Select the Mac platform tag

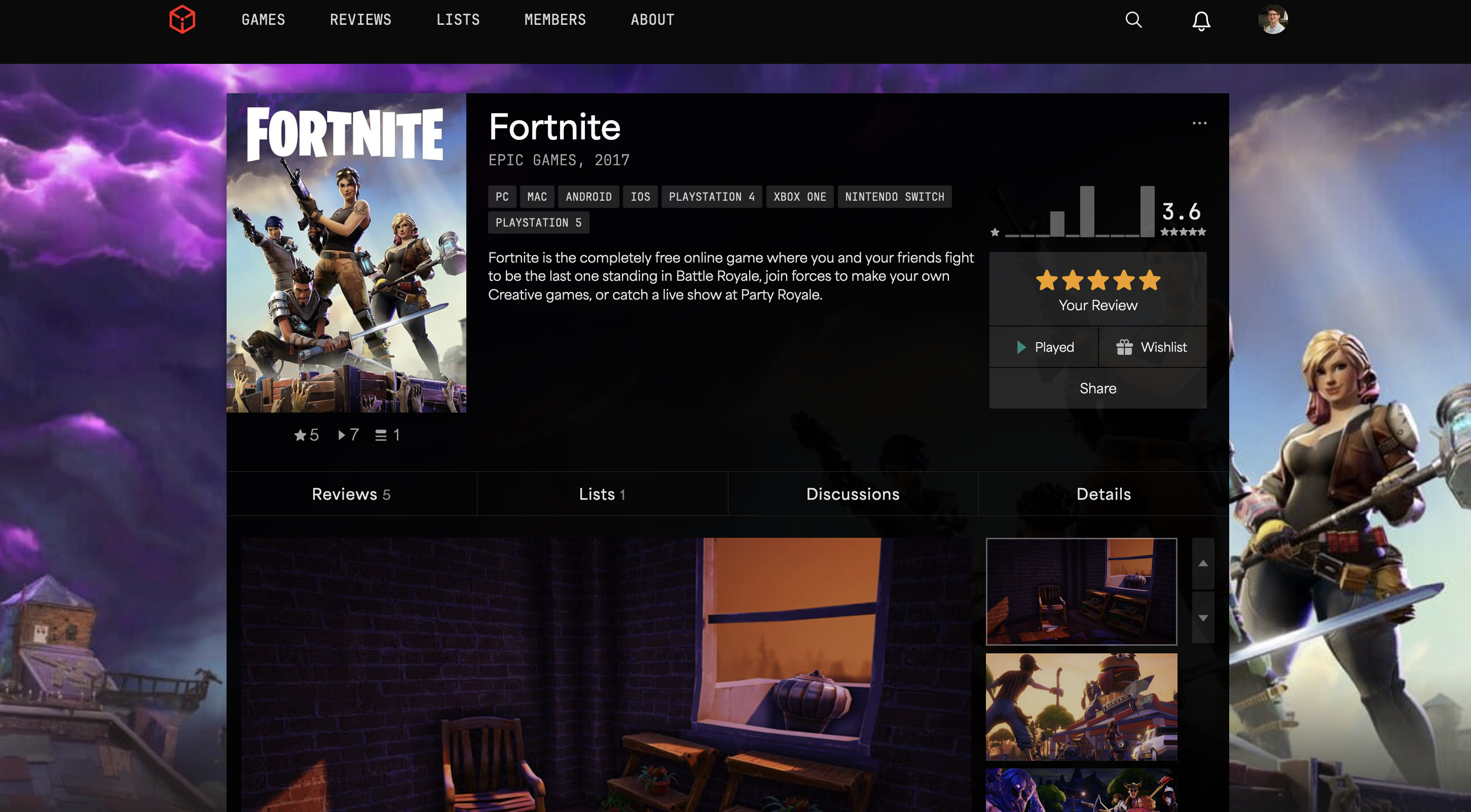[537, 197]
